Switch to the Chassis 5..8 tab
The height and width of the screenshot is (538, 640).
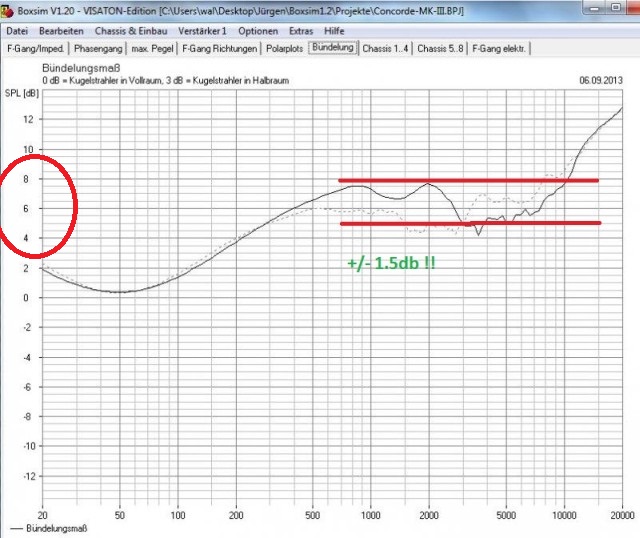440,49
